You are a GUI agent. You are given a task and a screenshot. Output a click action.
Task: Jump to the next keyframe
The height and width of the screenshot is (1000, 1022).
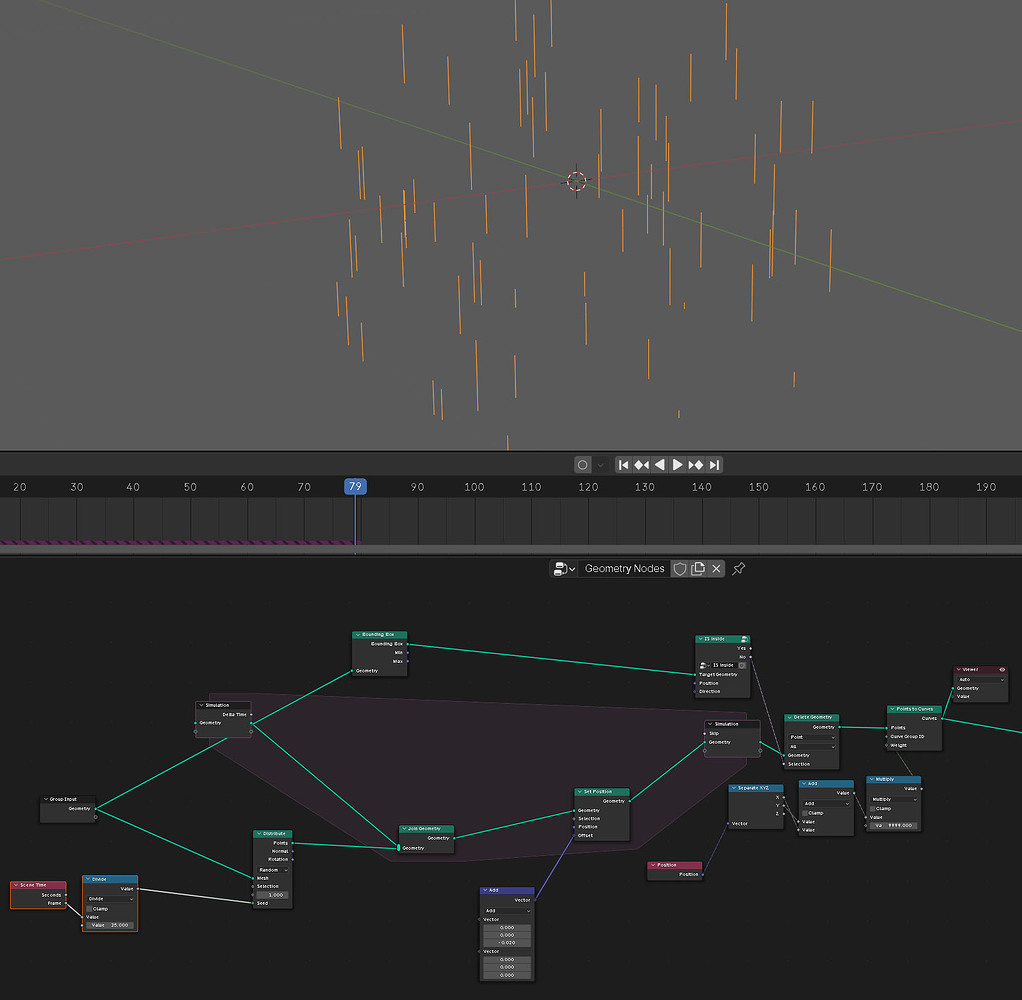[696, 465]
